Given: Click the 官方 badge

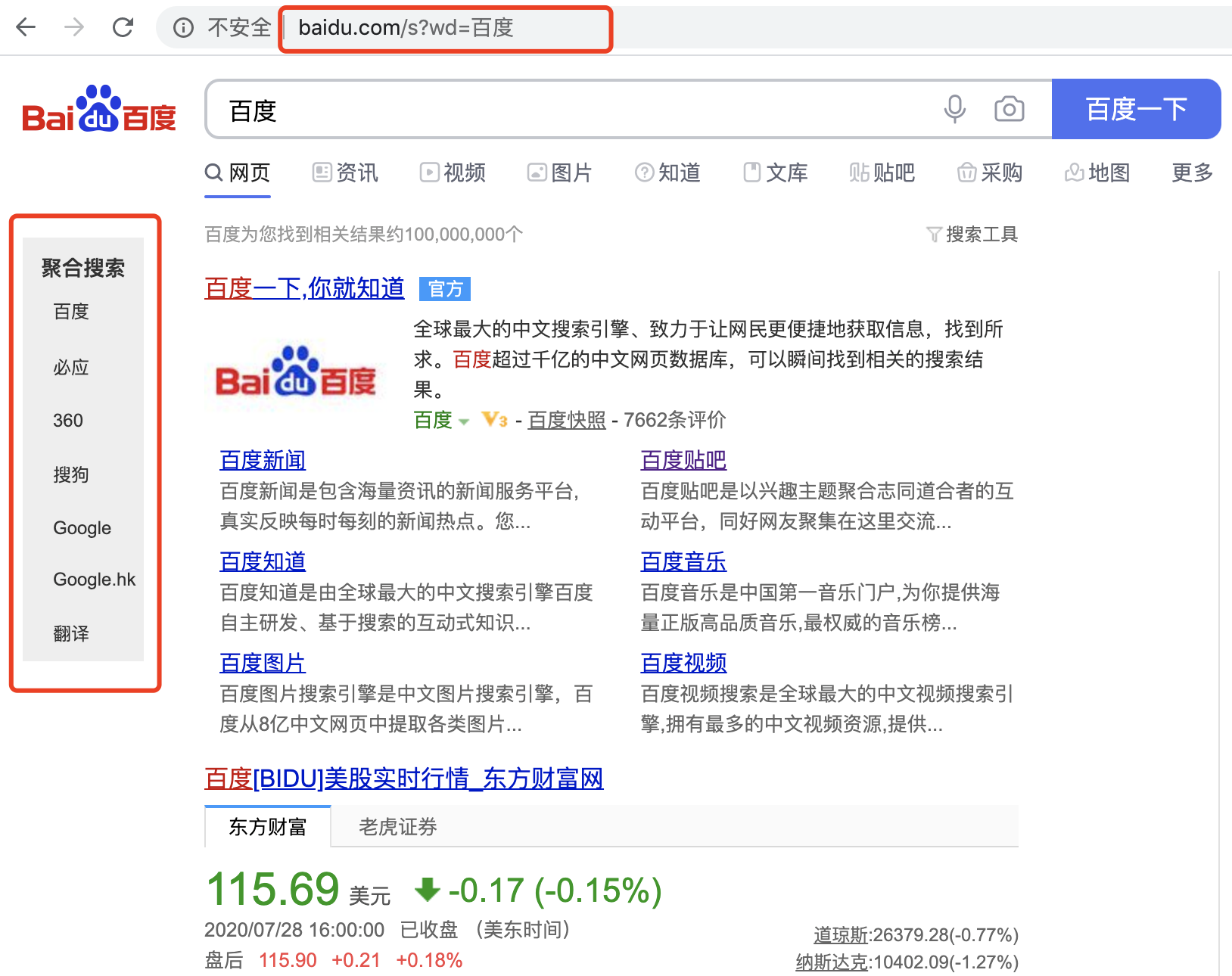Looking at the screenshot, I should [x=445, y=289].
